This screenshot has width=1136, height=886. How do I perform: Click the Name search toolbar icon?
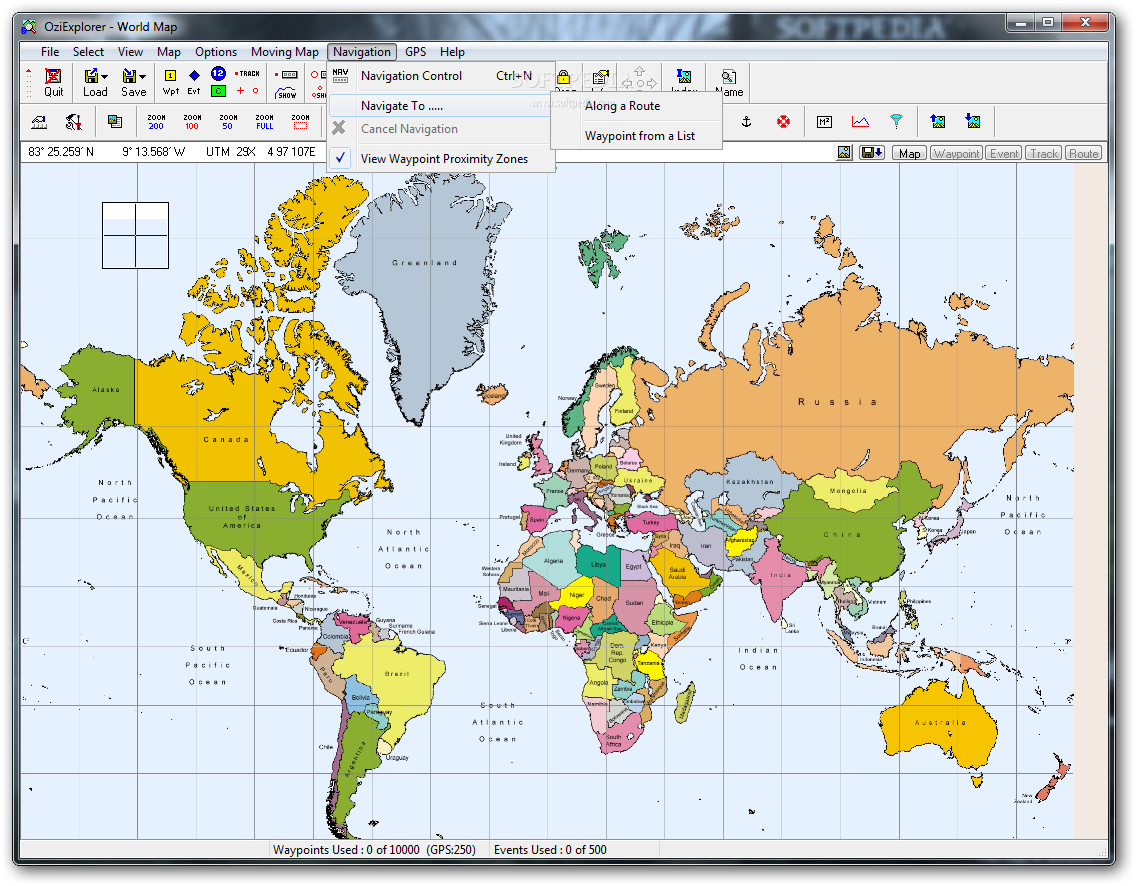point(729,83)
